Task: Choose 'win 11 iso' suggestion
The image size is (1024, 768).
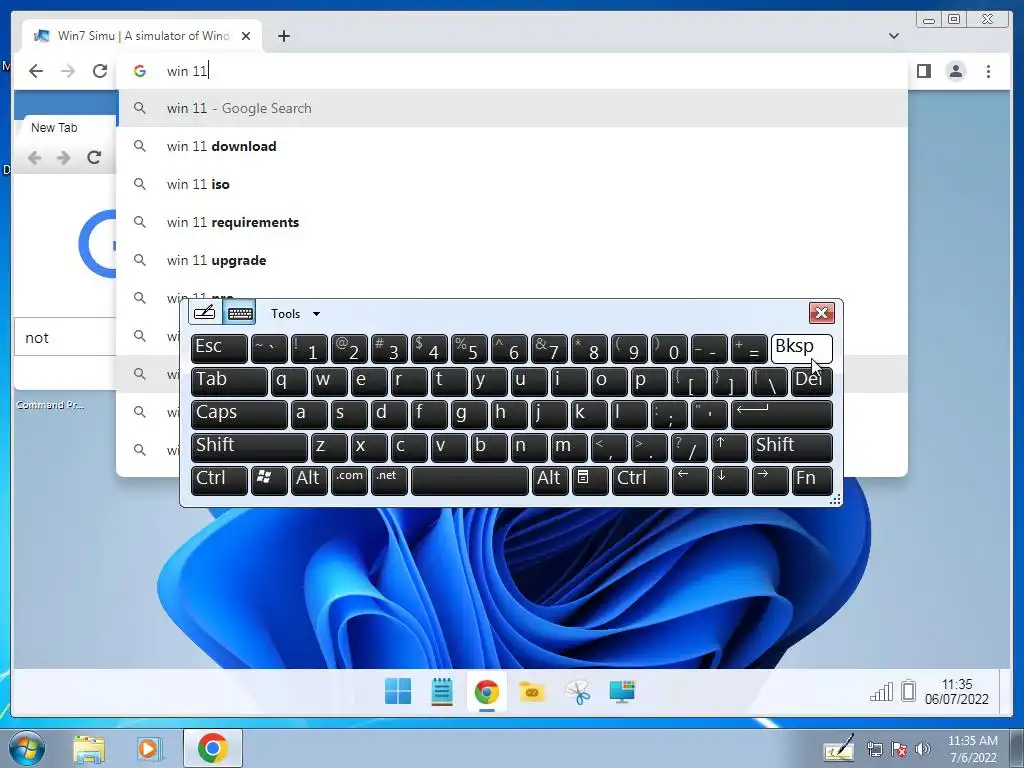Action: [x=513, y=184]
